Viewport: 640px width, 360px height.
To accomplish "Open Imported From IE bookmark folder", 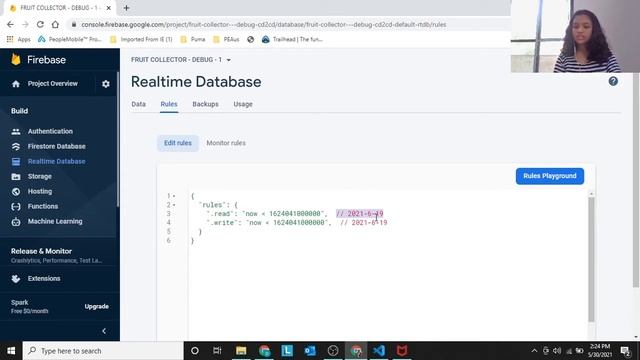I will [x=141, y=39].
